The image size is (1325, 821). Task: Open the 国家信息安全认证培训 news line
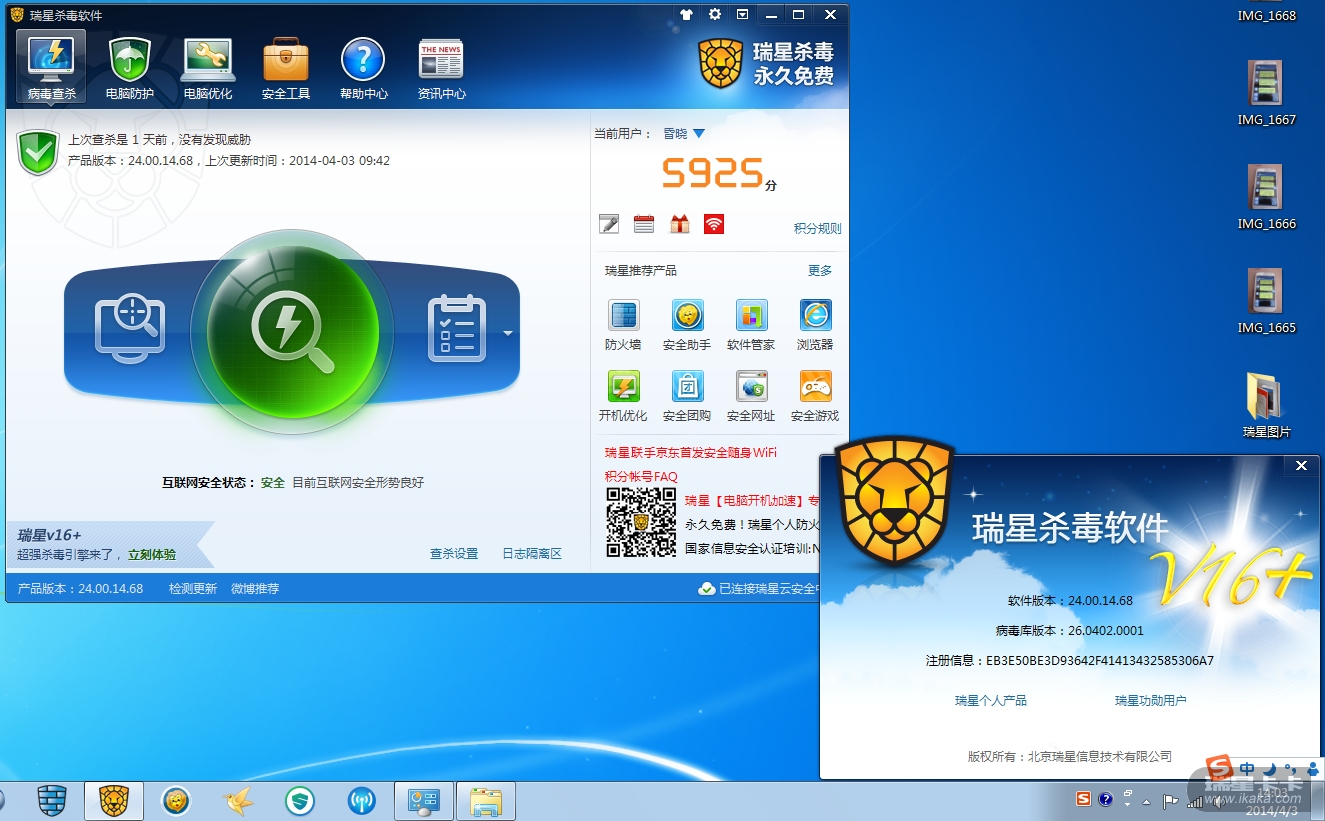(752, 549)
